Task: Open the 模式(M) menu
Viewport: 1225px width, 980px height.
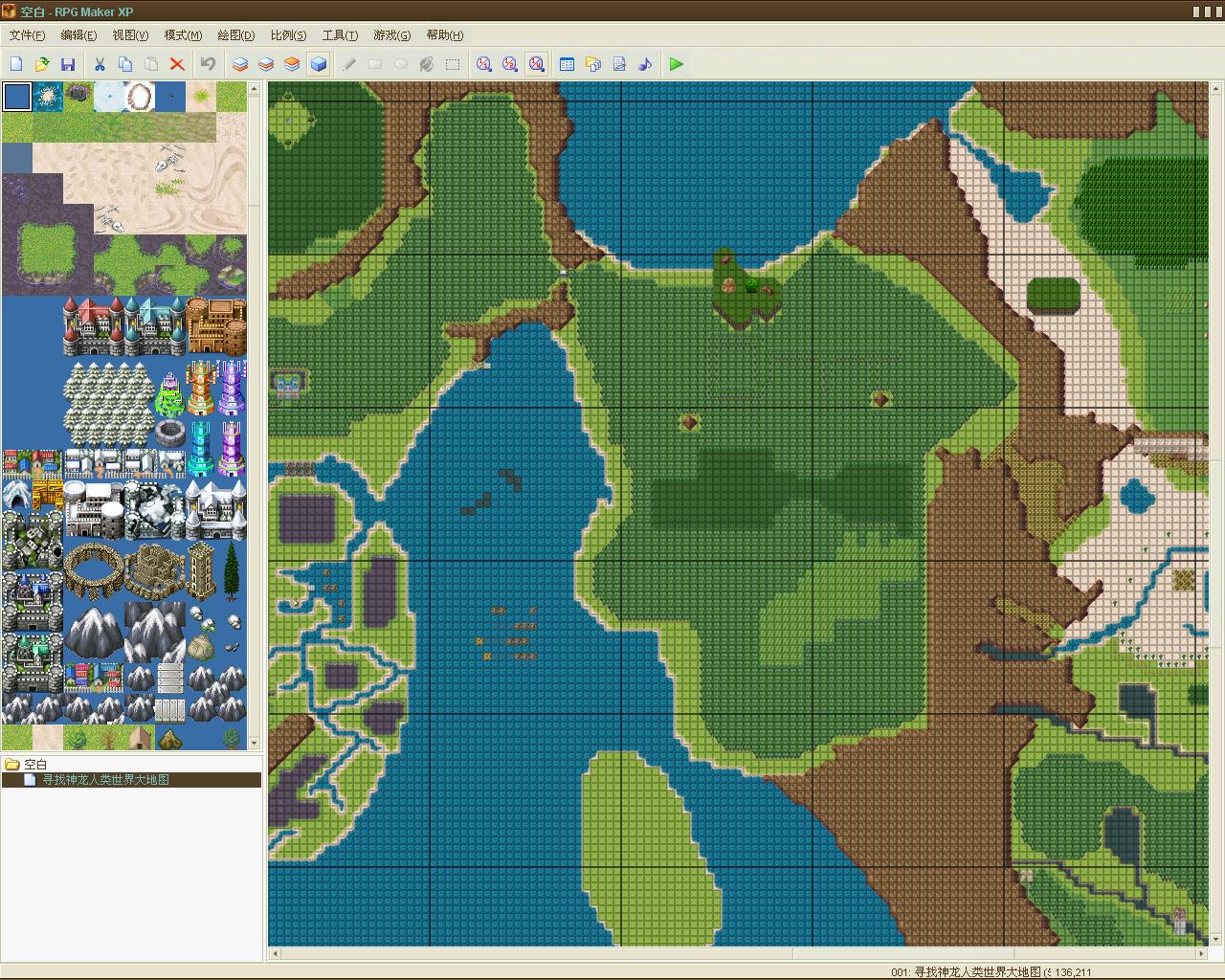Action: 183,35
